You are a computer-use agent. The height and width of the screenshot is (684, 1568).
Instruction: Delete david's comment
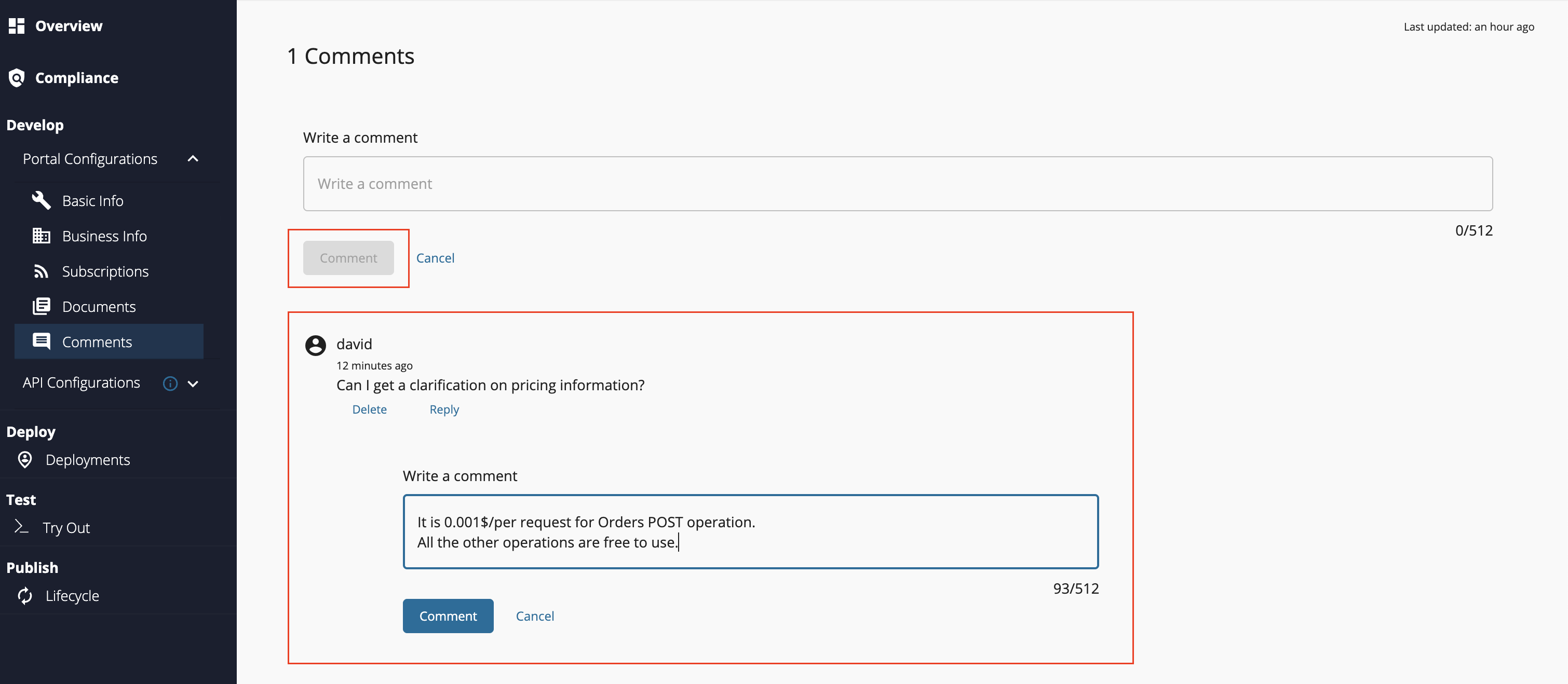(369, 409)
